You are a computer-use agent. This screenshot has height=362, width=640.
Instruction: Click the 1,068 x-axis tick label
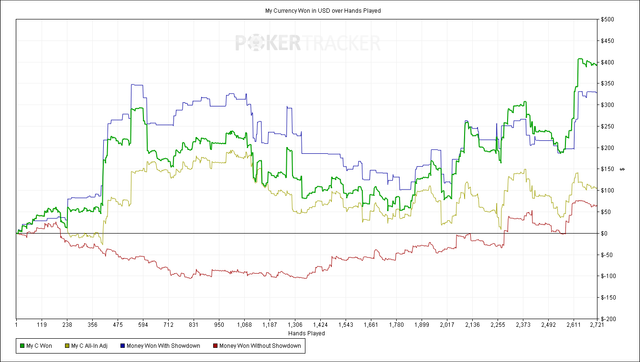[244, 325]
